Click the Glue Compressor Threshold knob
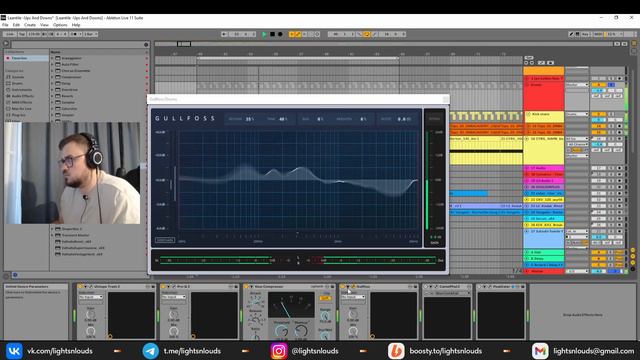This screenshot has height=360, width=640. tap(281, 331)
